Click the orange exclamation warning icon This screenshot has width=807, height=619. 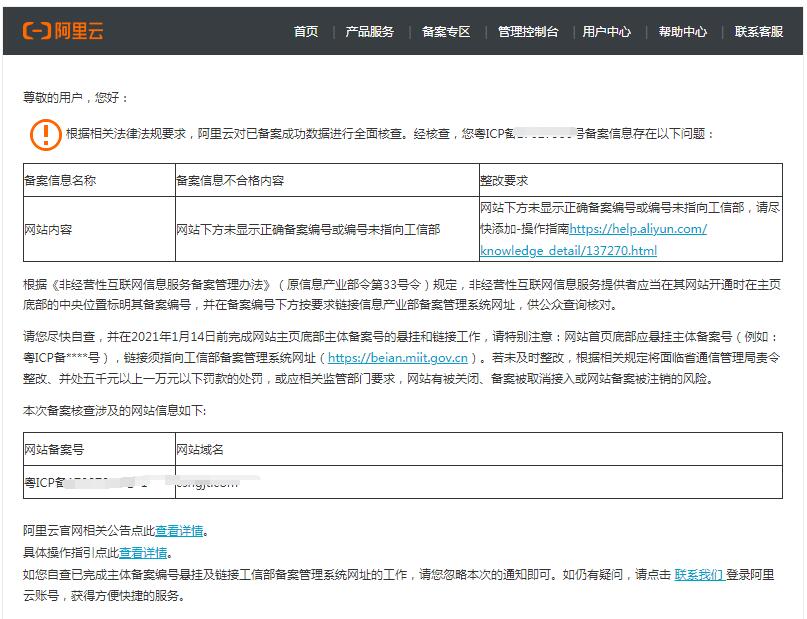click(46, 134)
